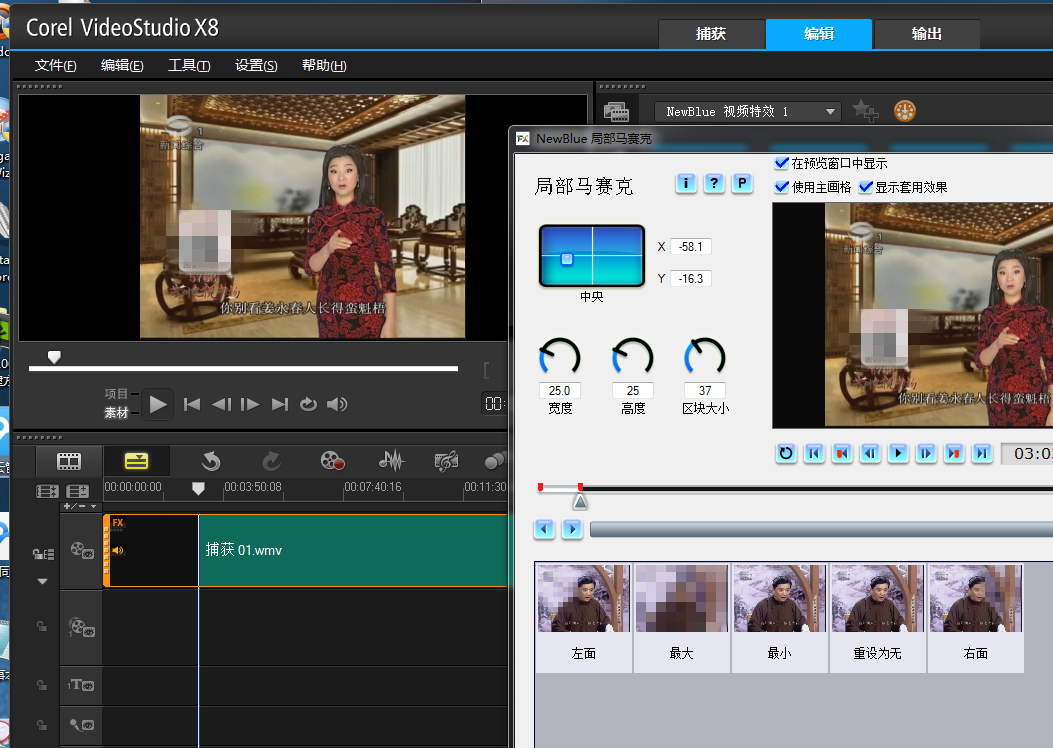Click the info 'i' button in NewBlue dialog
1053x748 pixels.
click(686, 183)
